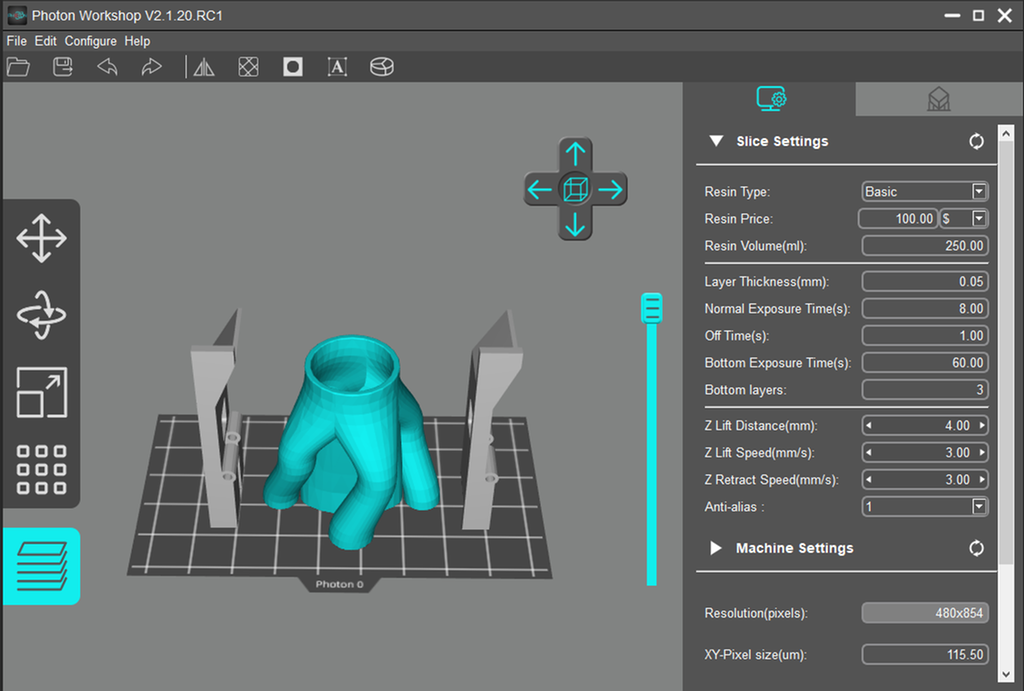
Task: Reset Slice Settings with refresh button
Action: pyautogui.click(x=976, y=142)
